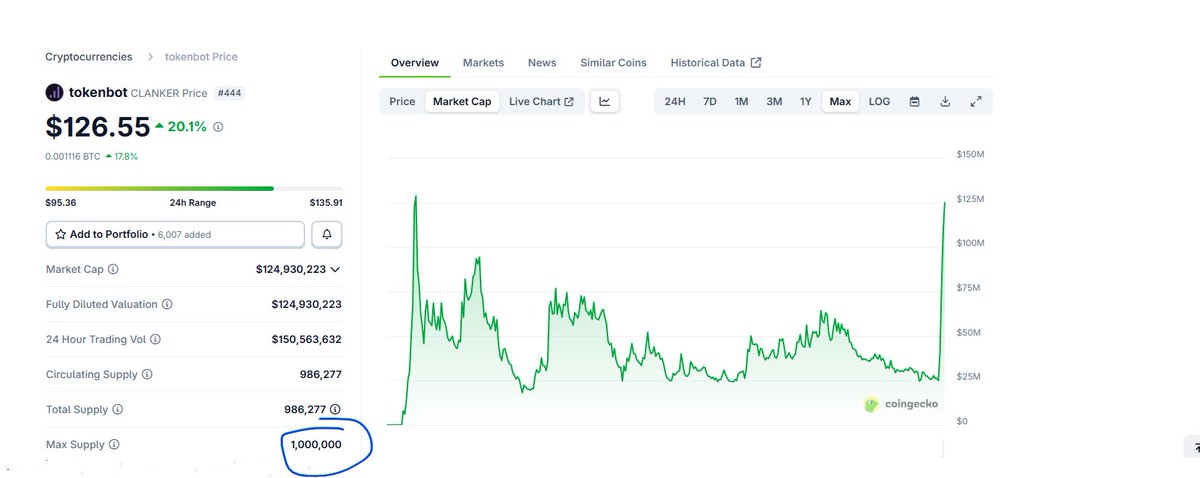The width and height of the screenshot is (1200, 478).
Task: Click the $25M y-axis label
Action: [x=968, y=376]
